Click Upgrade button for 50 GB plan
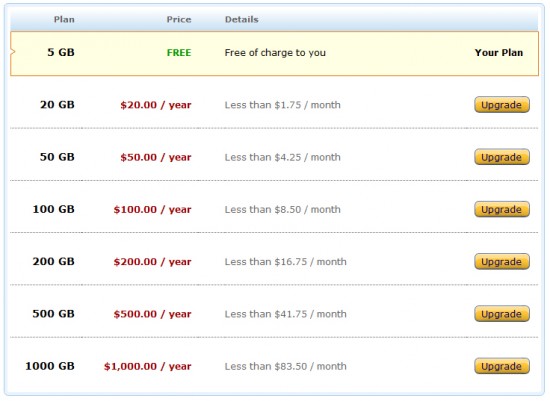 [502, 157]
